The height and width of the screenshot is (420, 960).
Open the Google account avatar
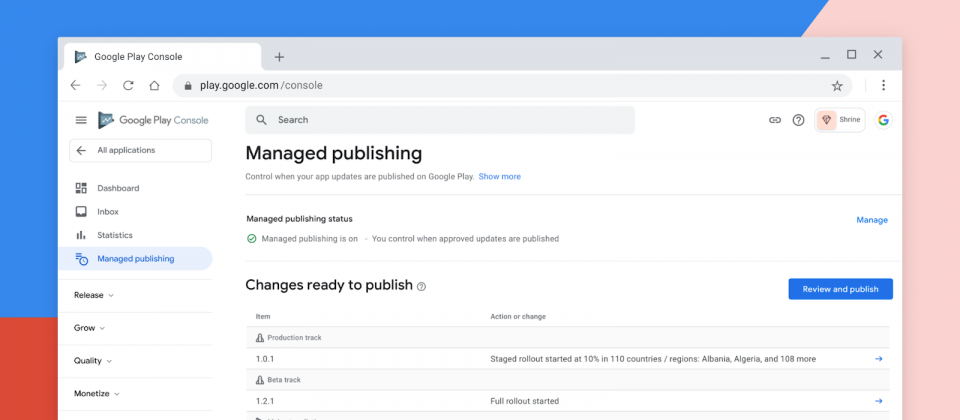tap(883, 120)
